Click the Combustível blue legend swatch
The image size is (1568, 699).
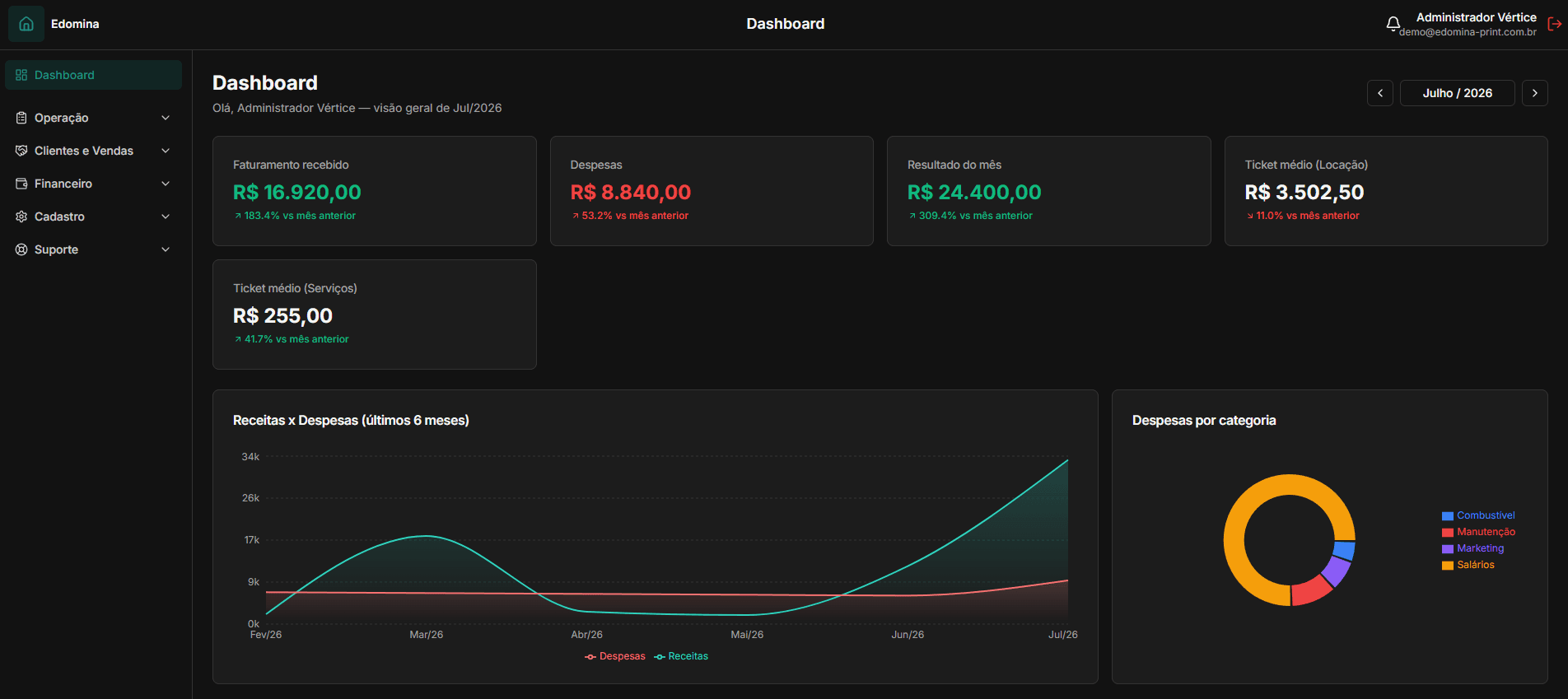pyautogui.click(x=1448, y=516)
